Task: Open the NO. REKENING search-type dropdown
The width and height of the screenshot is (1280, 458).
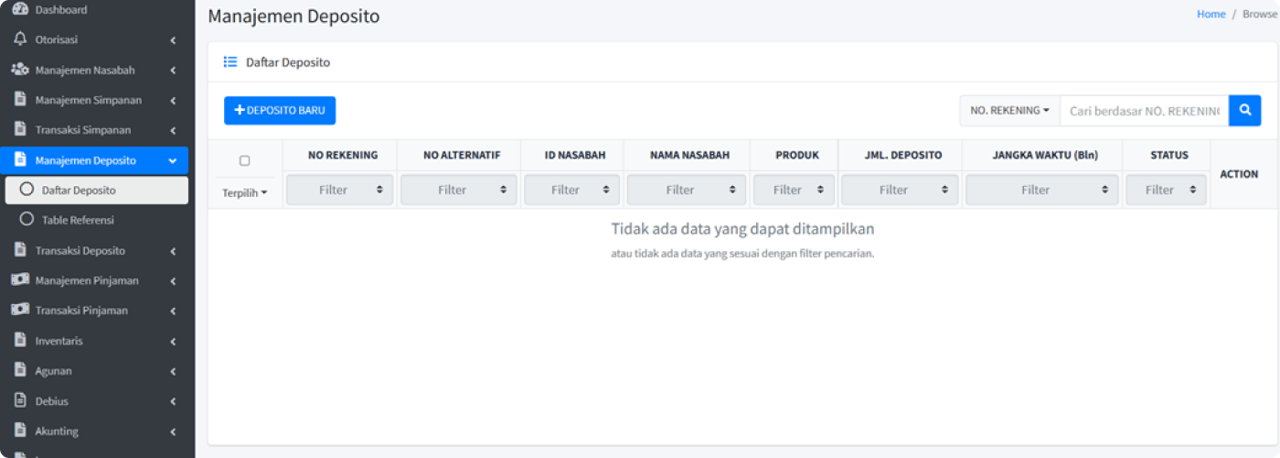Action: click(1009, 110)
